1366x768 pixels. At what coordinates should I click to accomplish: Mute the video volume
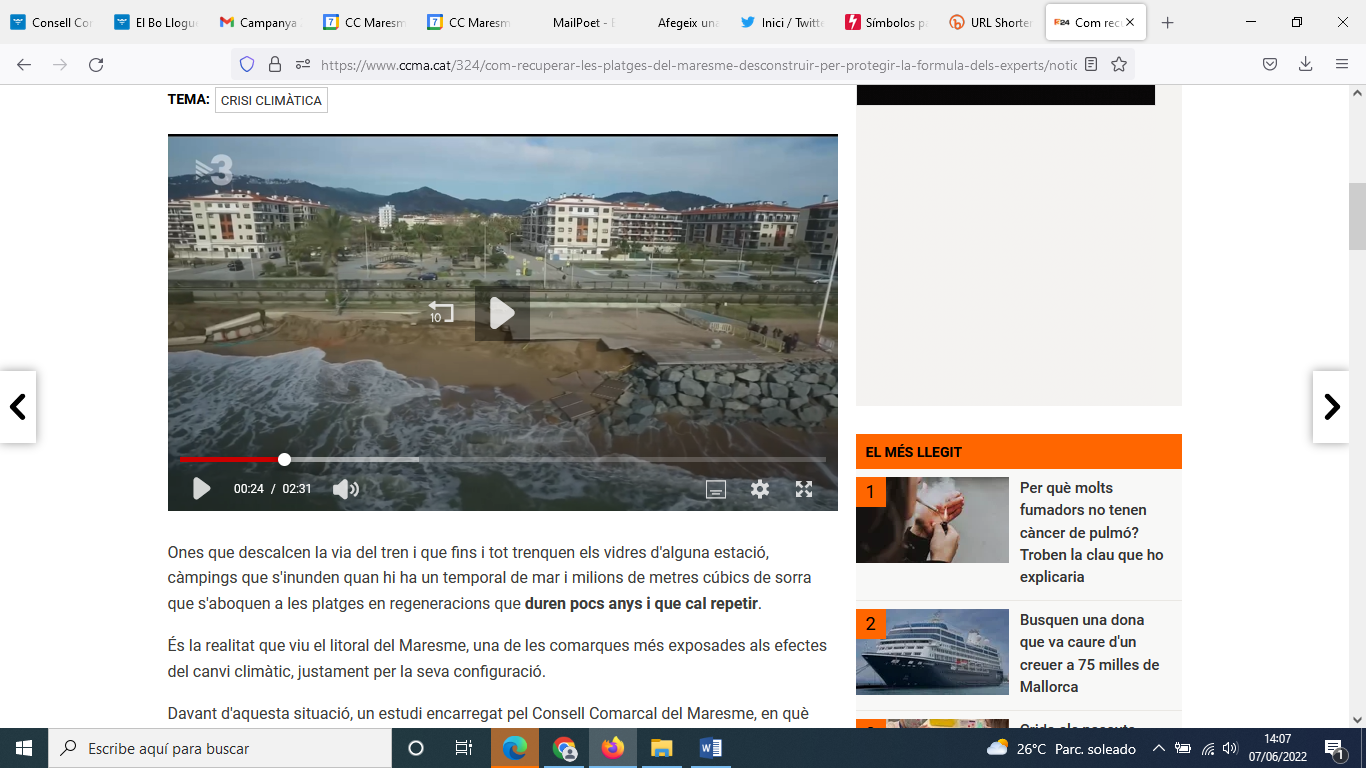pyautogui.click(x=345, y=489)
